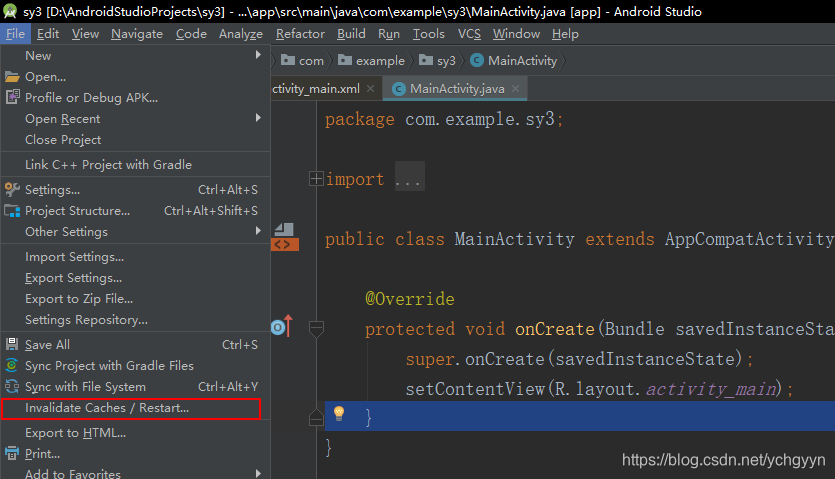
Task: Click MainActivity in the breadcrumb path
Action: click(522, 61)
